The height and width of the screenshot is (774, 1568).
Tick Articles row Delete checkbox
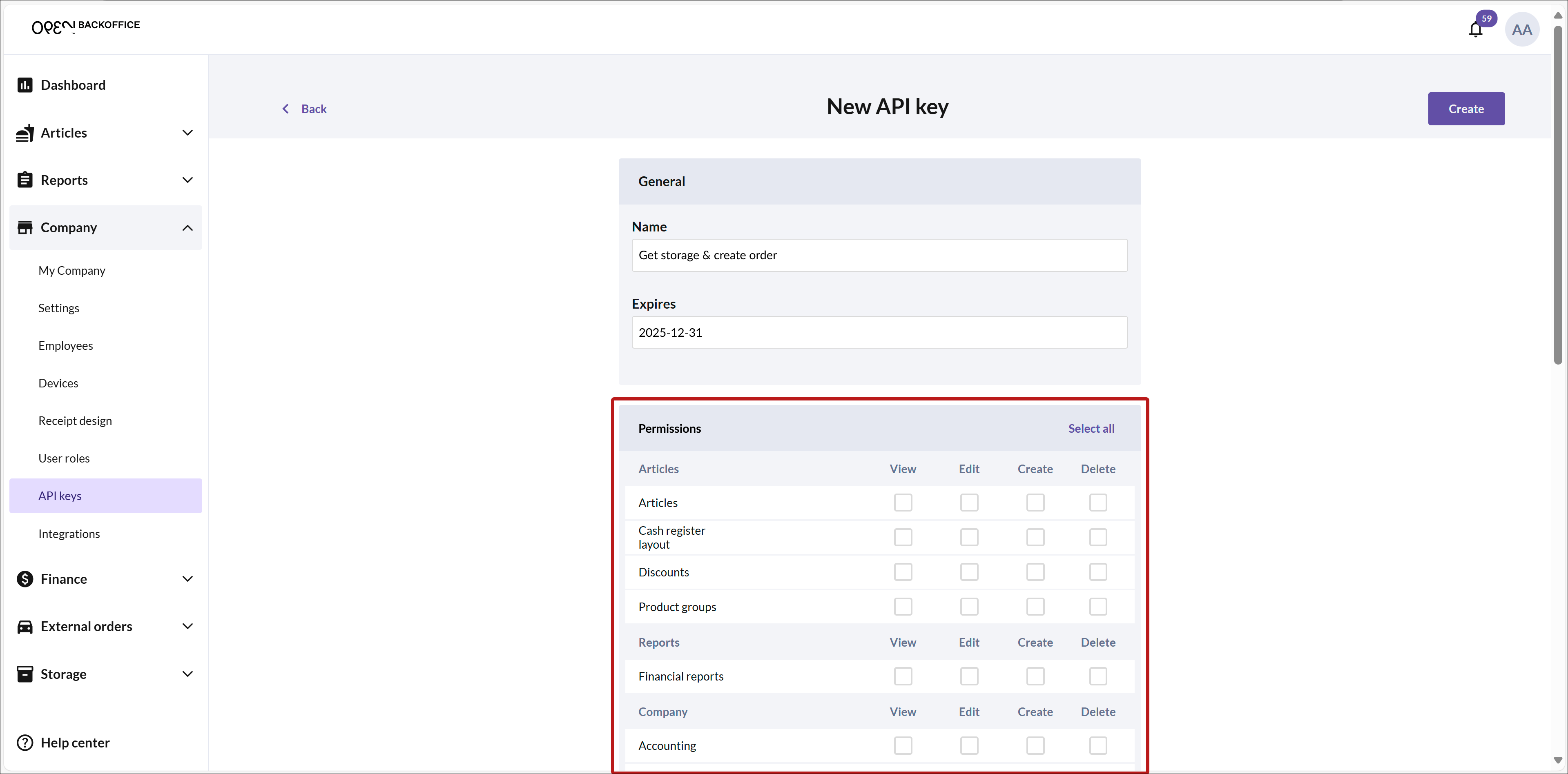(1098, 503)
